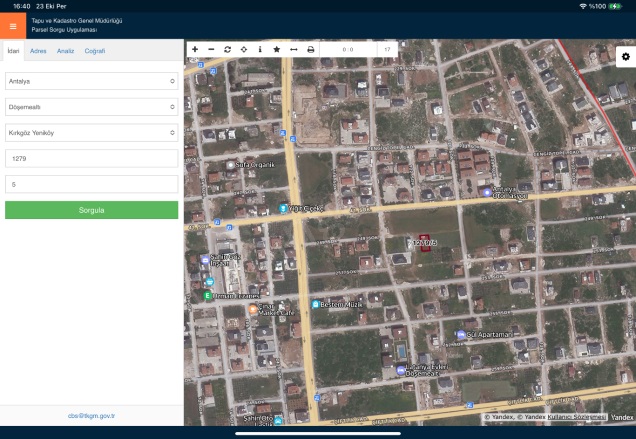Viewport: 636px width, 439px height.
Task: Select the measure distance arrow tool
Action: point(293,49)
